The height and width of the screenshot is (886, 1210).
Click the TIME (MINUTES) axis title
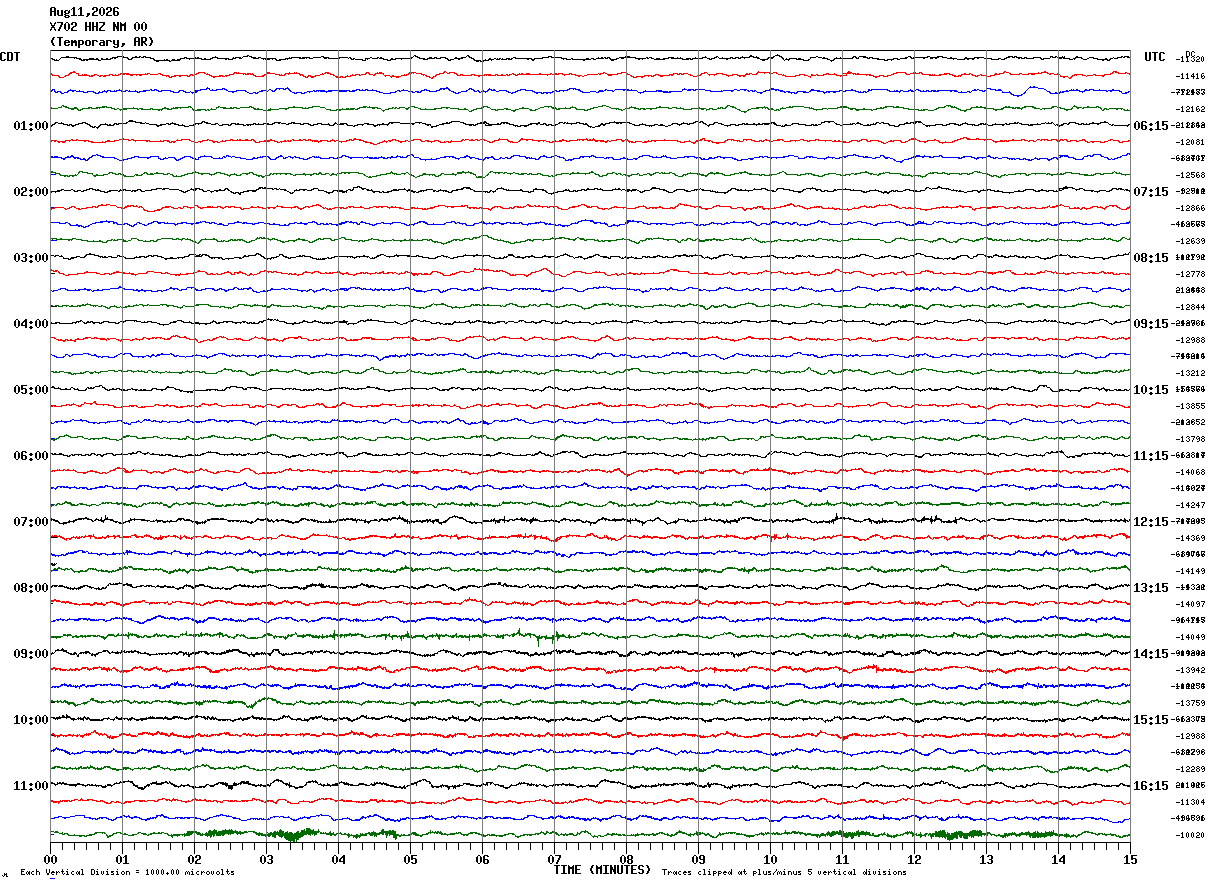tap(602, 870)
